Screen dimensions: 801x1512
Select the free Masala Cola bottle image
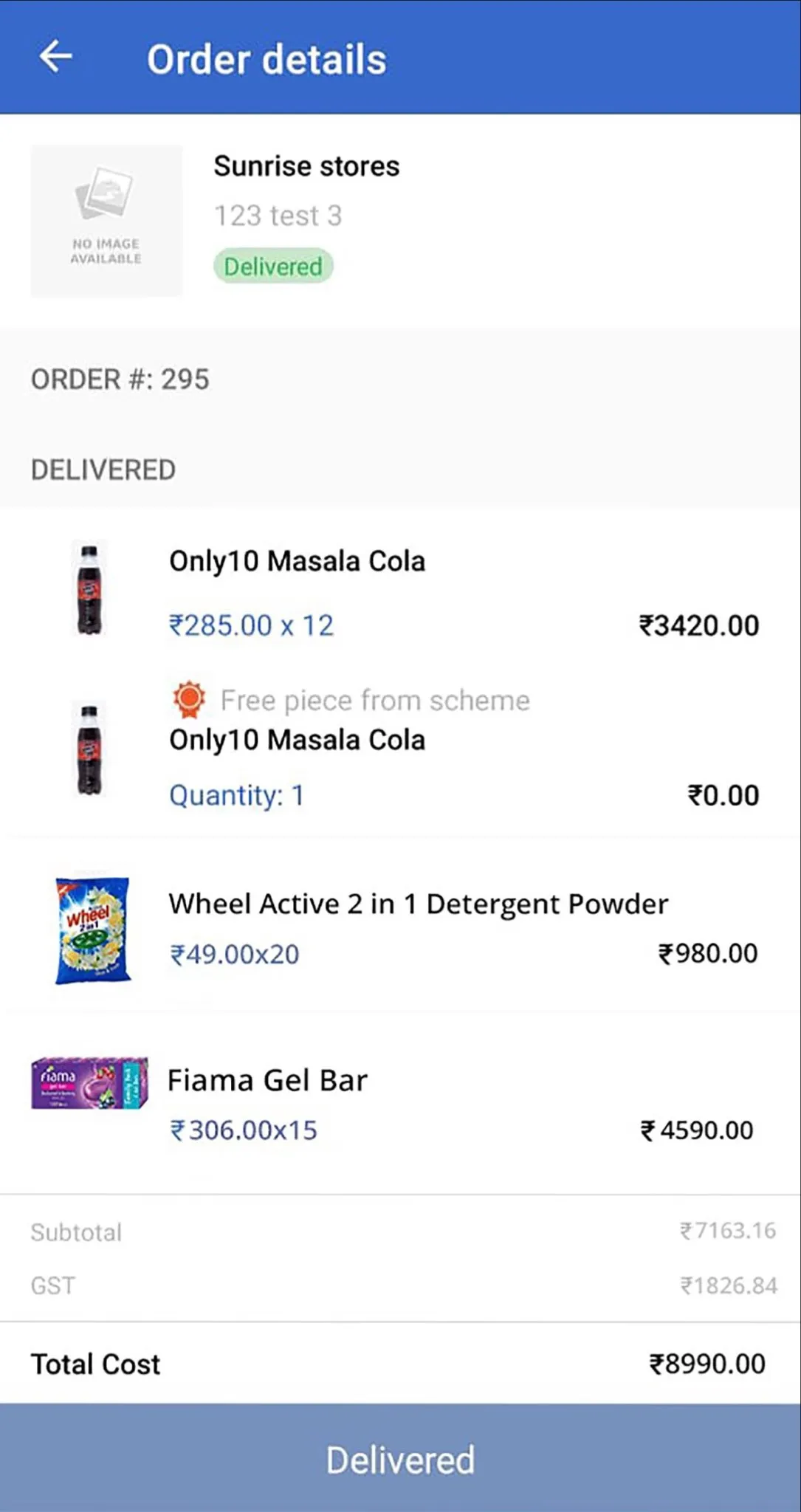point(89,749)
